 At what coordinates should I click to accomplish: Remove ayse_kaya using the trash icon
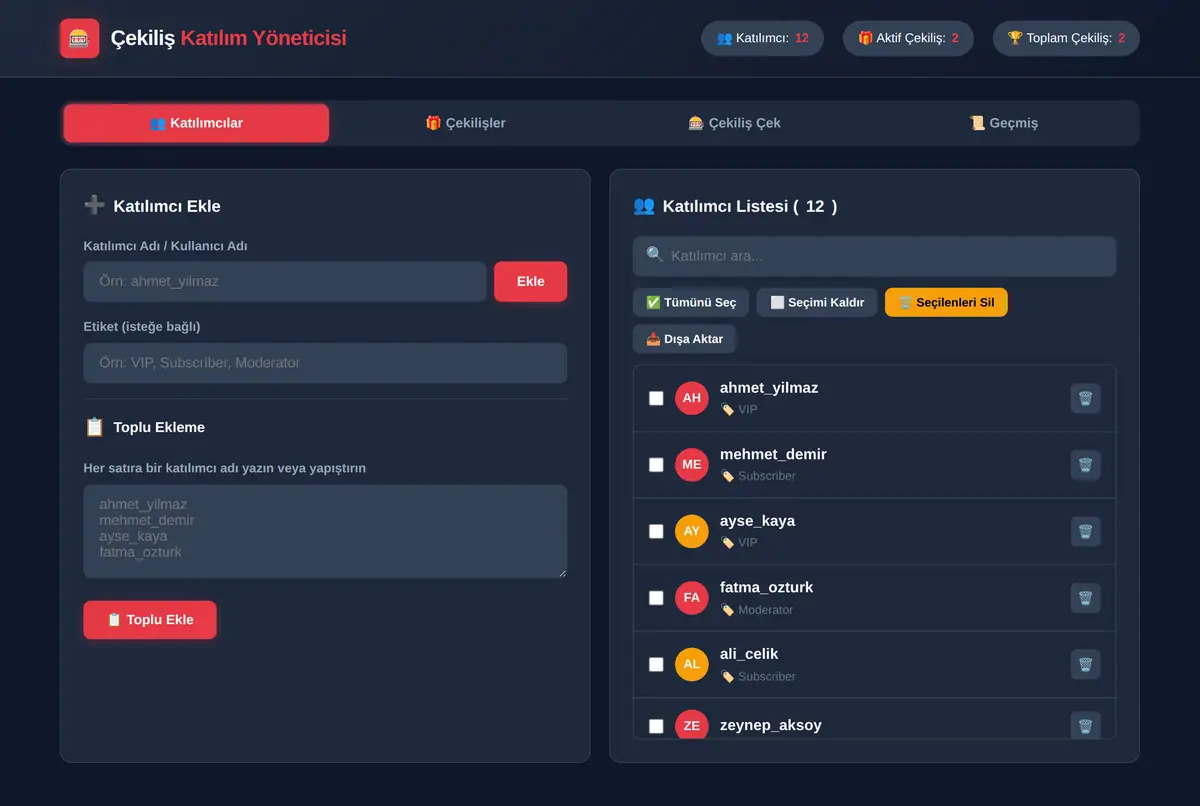(x=1085, y=532)
